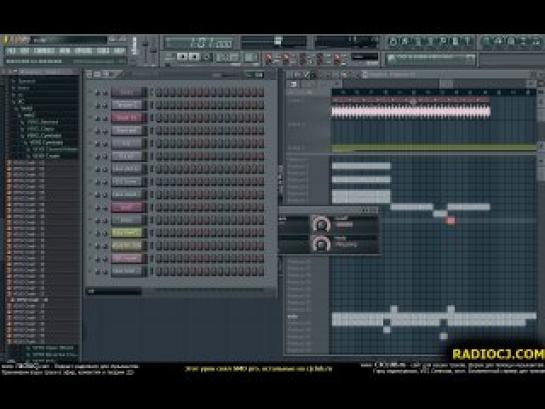Select the bright green channel button
The height and width of the screenshot is (409, 545).
[128, 232]
